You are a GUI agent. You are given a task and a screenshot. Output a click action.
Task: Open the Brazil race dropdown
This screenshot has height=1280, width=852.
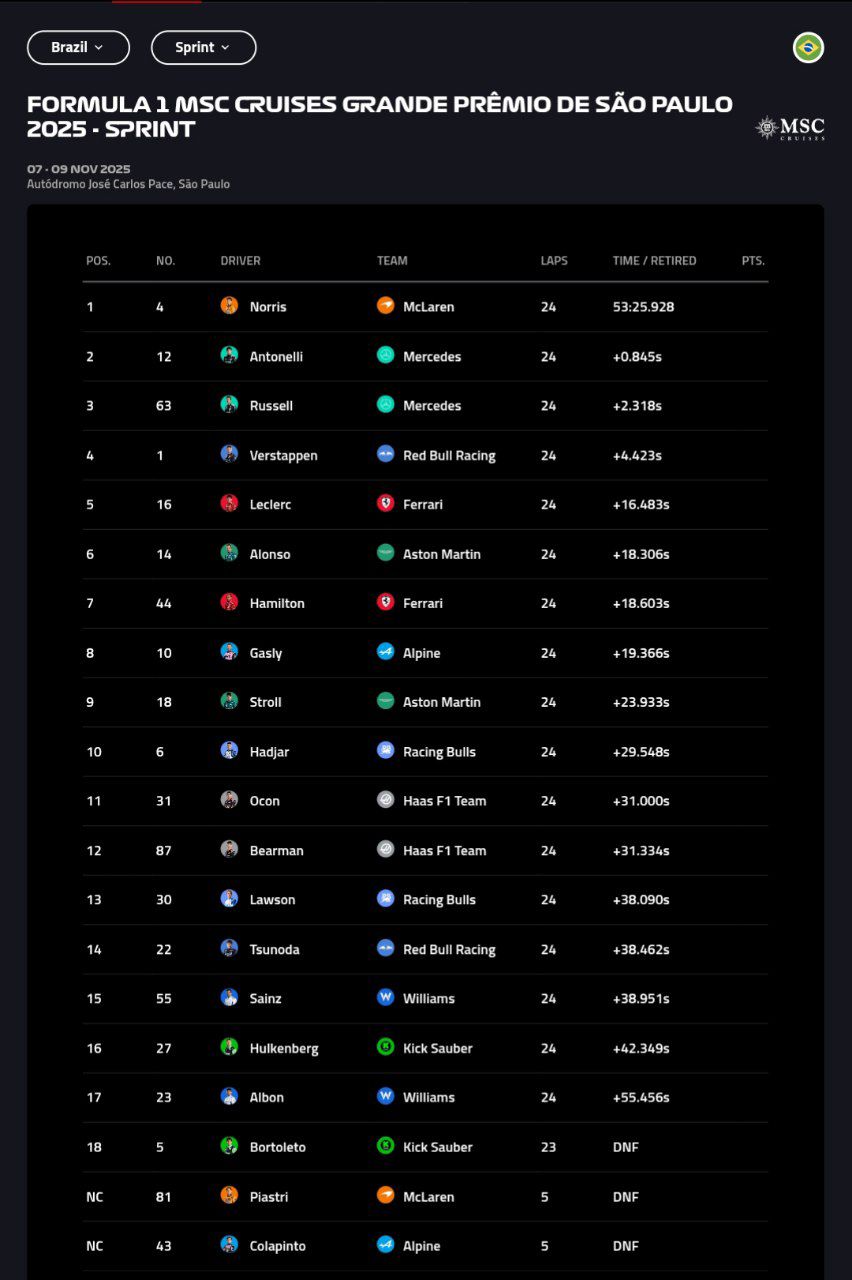tap(78, 47)
